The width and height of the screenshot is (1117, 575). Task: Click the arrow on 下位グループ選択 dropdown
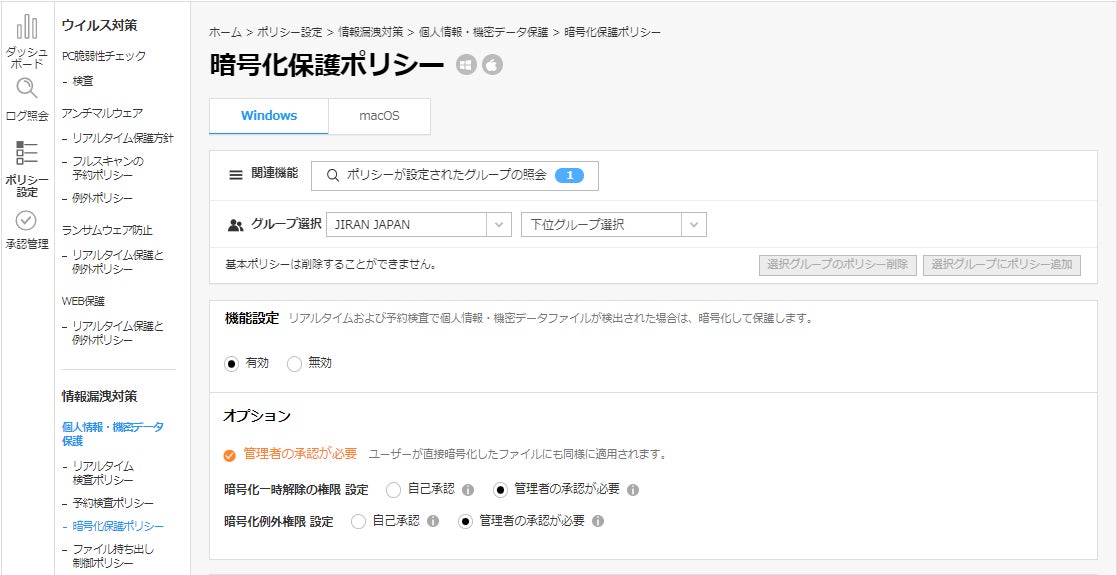coord(693,224)
